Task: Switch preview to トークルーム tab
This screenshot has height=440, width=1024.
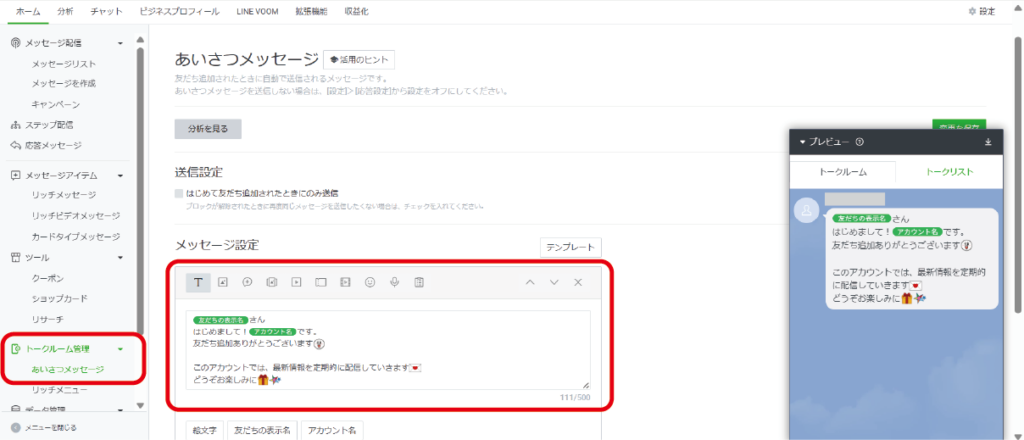Action: (842, 172)
